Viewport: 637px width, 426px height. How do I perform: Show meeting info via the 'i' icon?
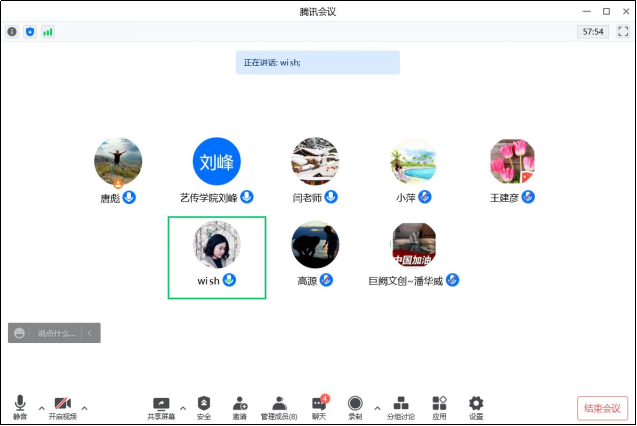(12, 32)
